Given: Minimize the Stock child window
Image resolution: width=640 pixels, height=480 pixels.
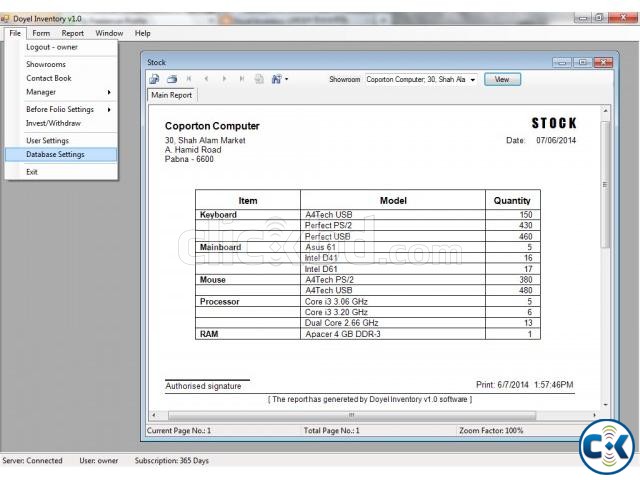Looking at the screenshot, I should pos(562,62).
